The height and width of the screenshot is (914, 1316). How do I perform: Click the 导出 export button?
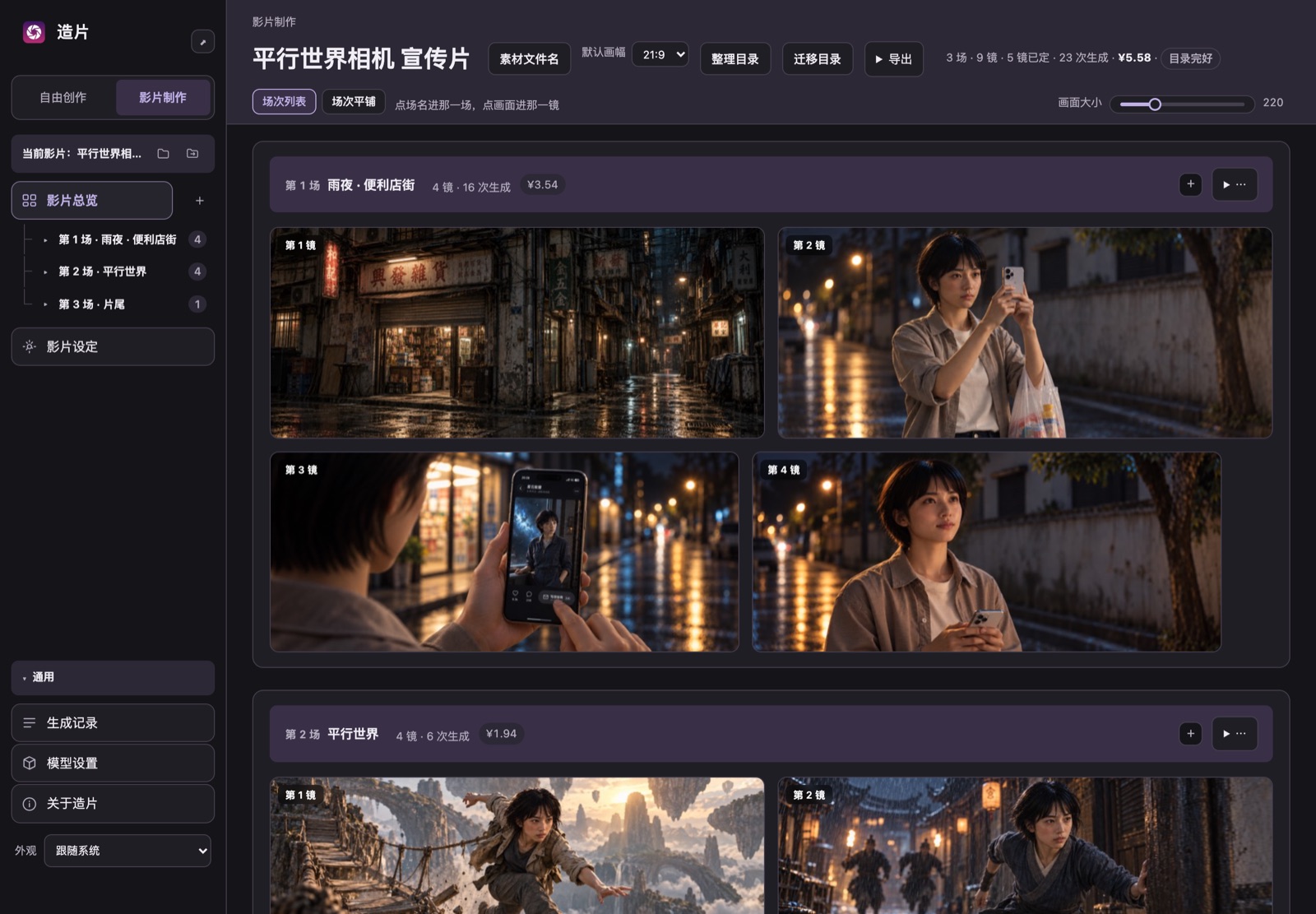point(894,59)
